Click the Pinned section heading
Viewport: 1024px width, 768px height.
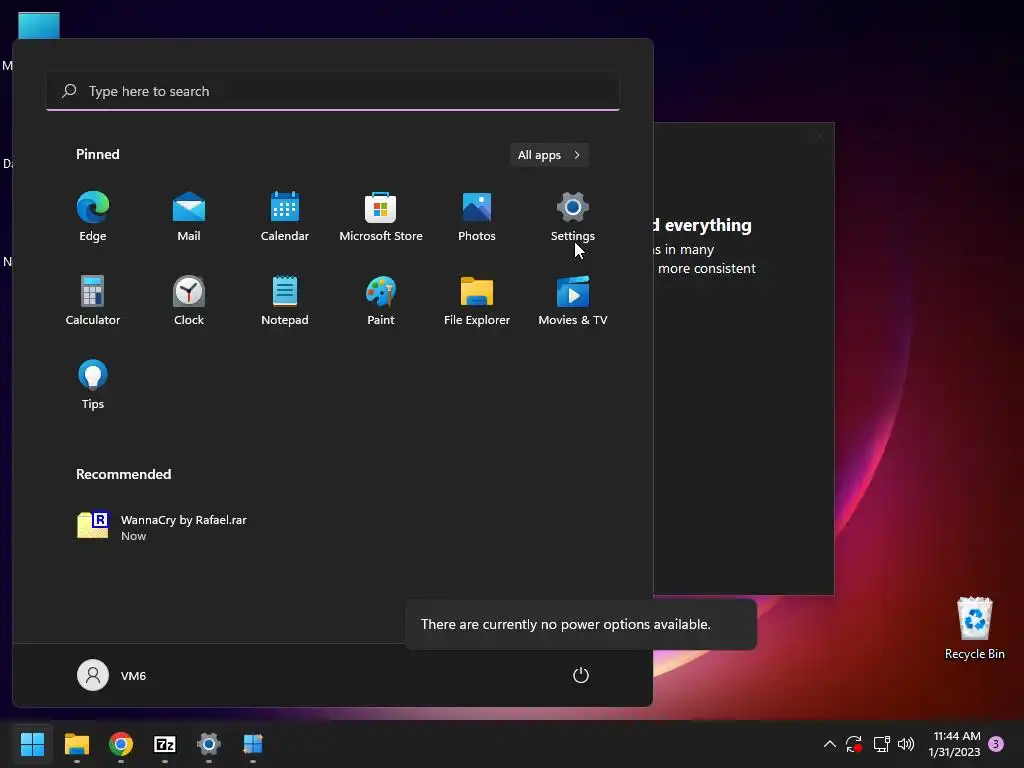(98, 154)
